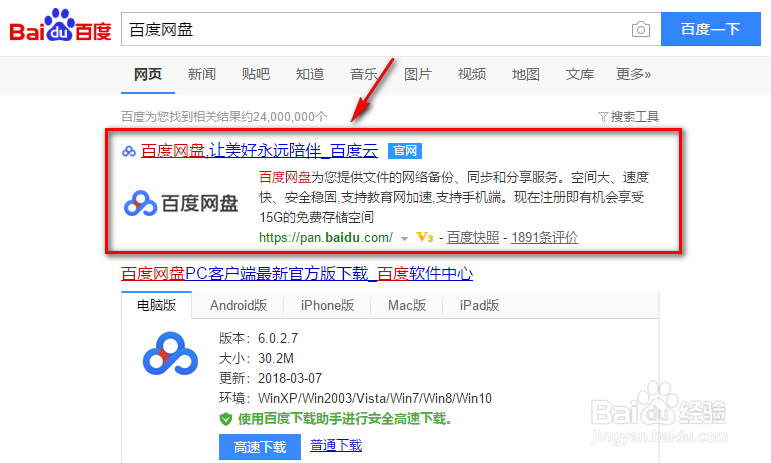The height and width of the screenshot is (463, 771).
Task: Click the V3 credibility badge icon
Action: coord(424,237)
